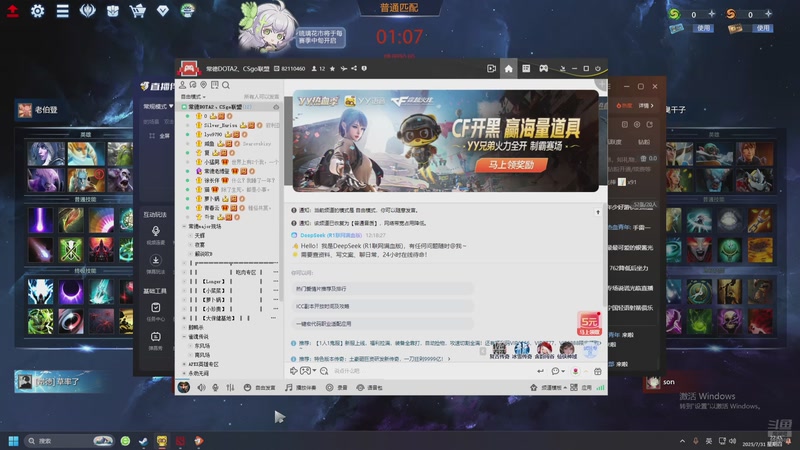The image size is (800, 450).
Task: Open the 自由模式 mode dropdown
Action: pyautogui.click(x=193, y=96)
